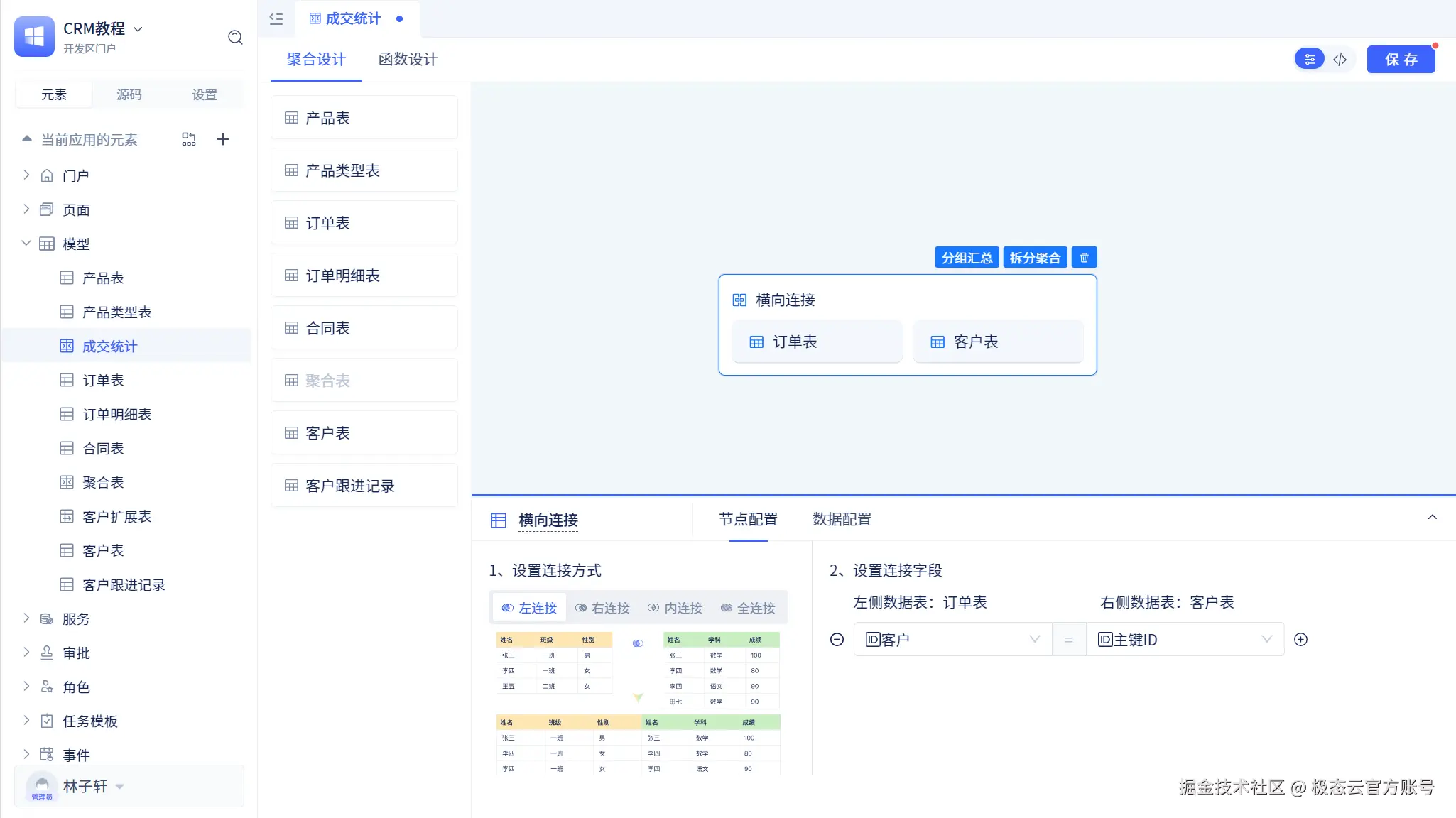Open the 主键ID right field dropdown
This screenshot has width=1456, height=818.
coord(1184,640)
